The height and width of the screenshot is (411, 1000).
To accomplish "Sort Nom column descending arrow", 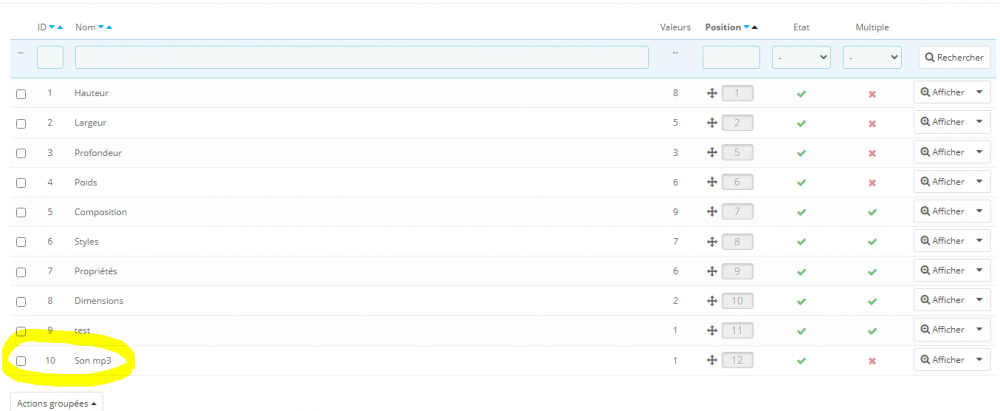I will pos(101,27).
